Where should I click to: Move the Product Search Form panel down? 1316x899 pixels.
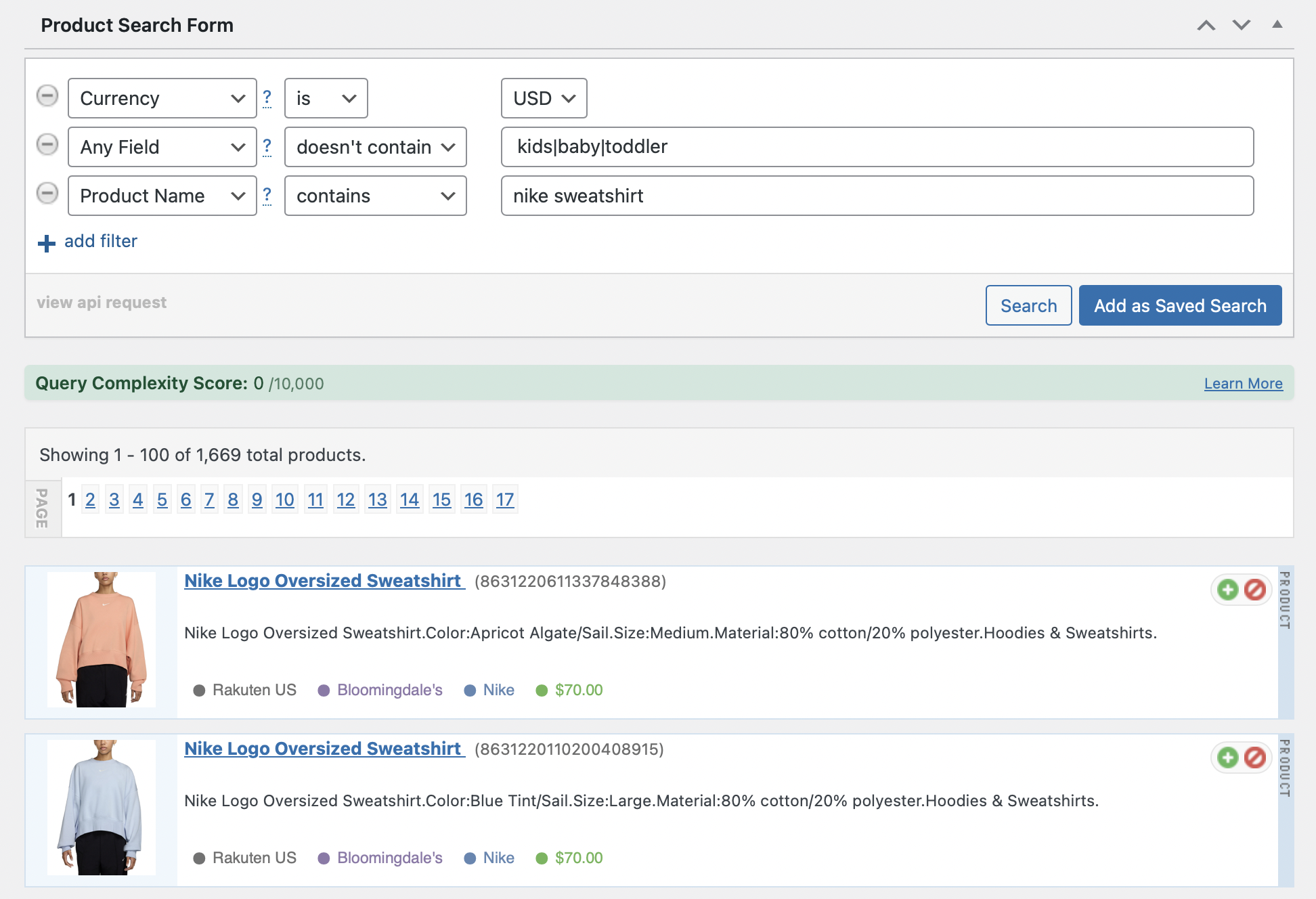pyautogui.click(x=1242, y=25)
